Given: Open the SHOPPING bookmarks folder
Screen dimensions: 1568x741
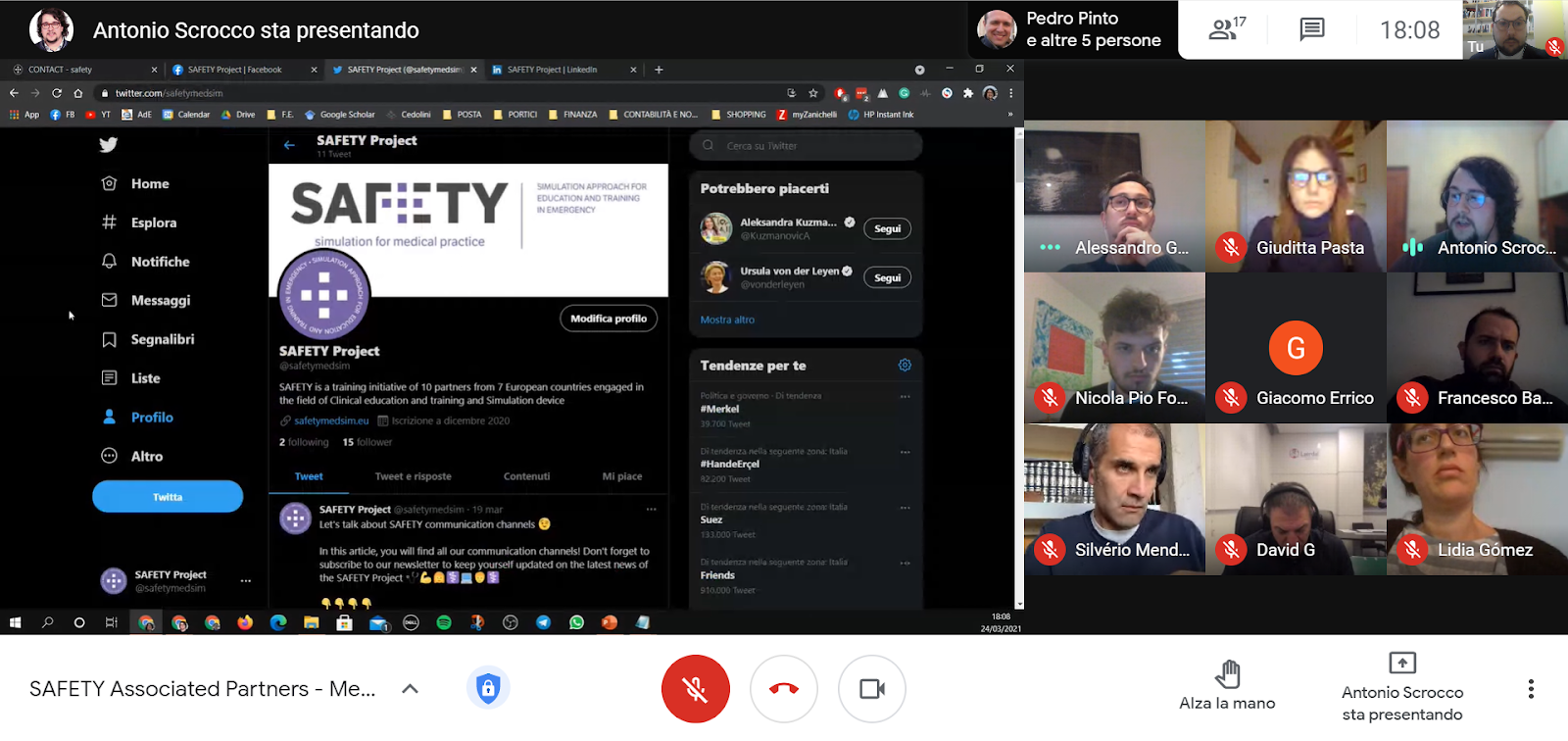Looking at the screenshot, I should click(x=738, y=115).
